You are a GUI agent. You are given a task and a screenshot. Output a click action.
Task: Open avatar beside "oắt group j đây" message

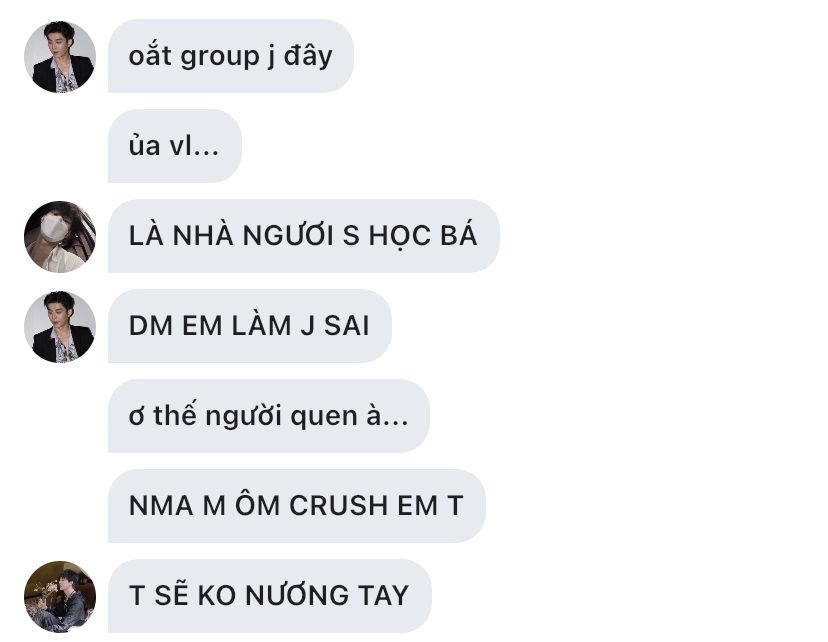[x=60, y=56]
